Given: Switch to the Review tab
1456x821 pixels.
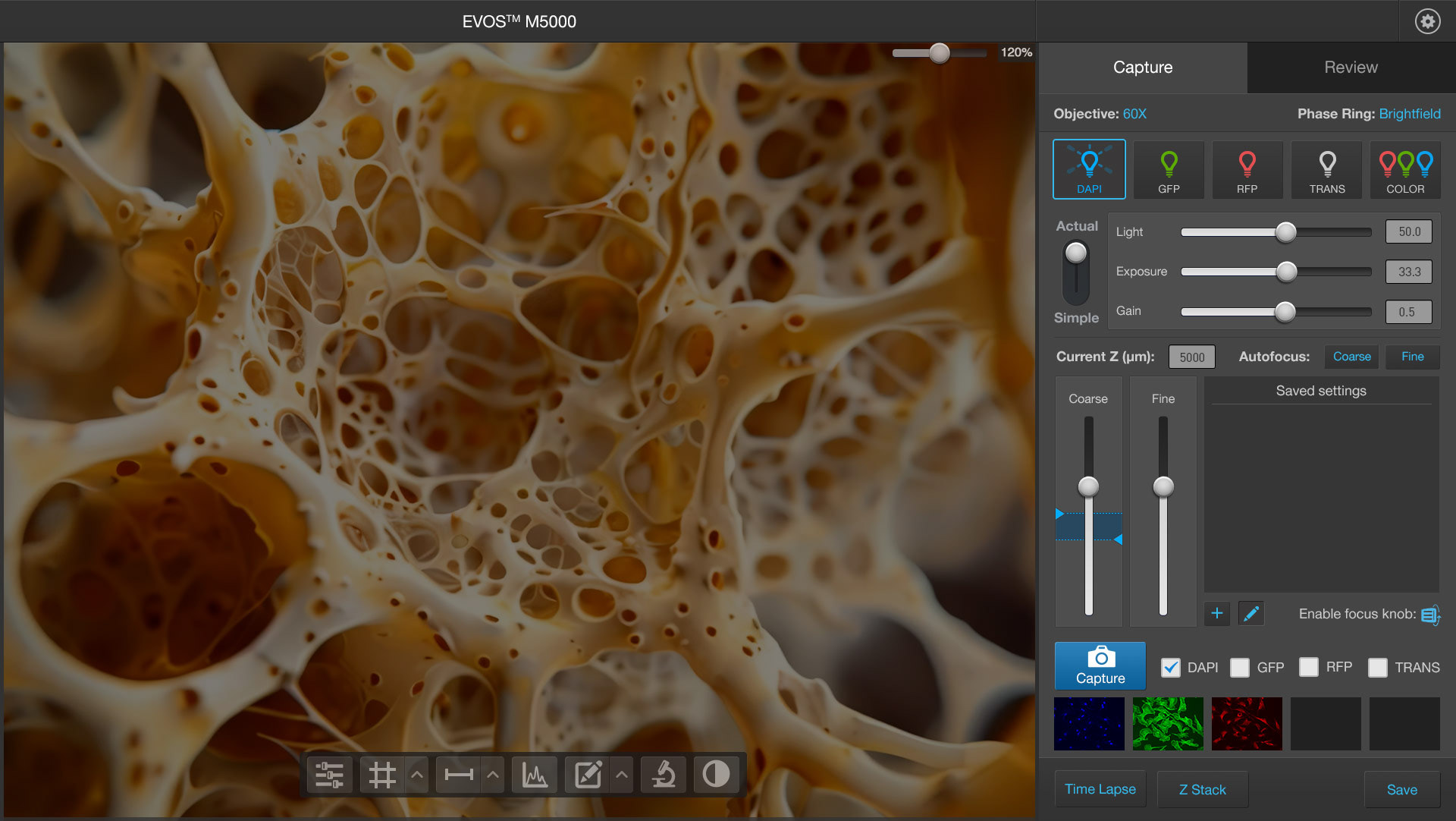Looking at the screenshot, I should point(1351,68).
